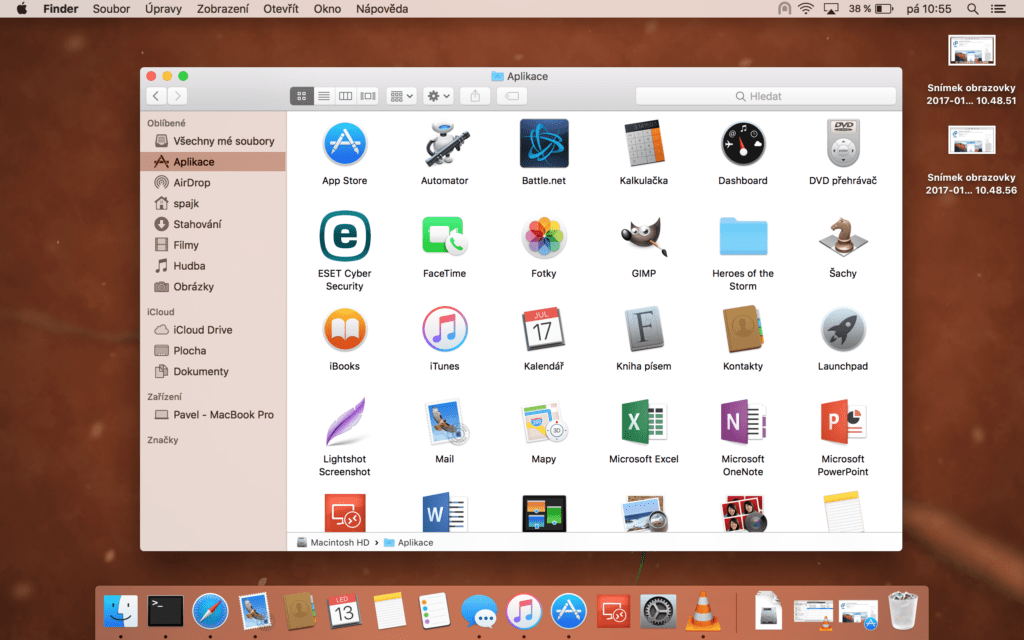The image size is (1024, 640).
Task: Select the Šachy chess app icon
Action: [x=842, y=236]
